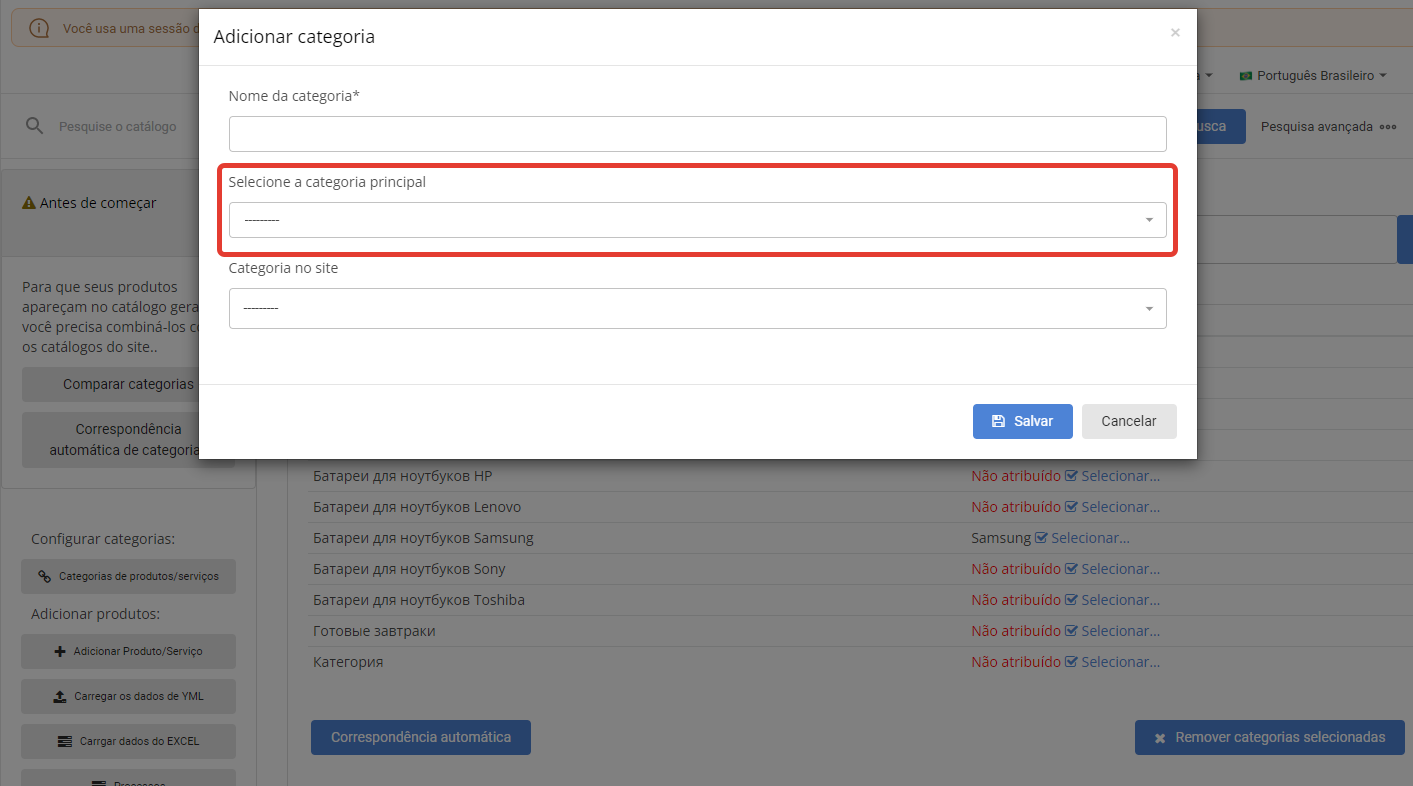
Task: Click the Correspondência automática blue button
Action: click(420, 737)
